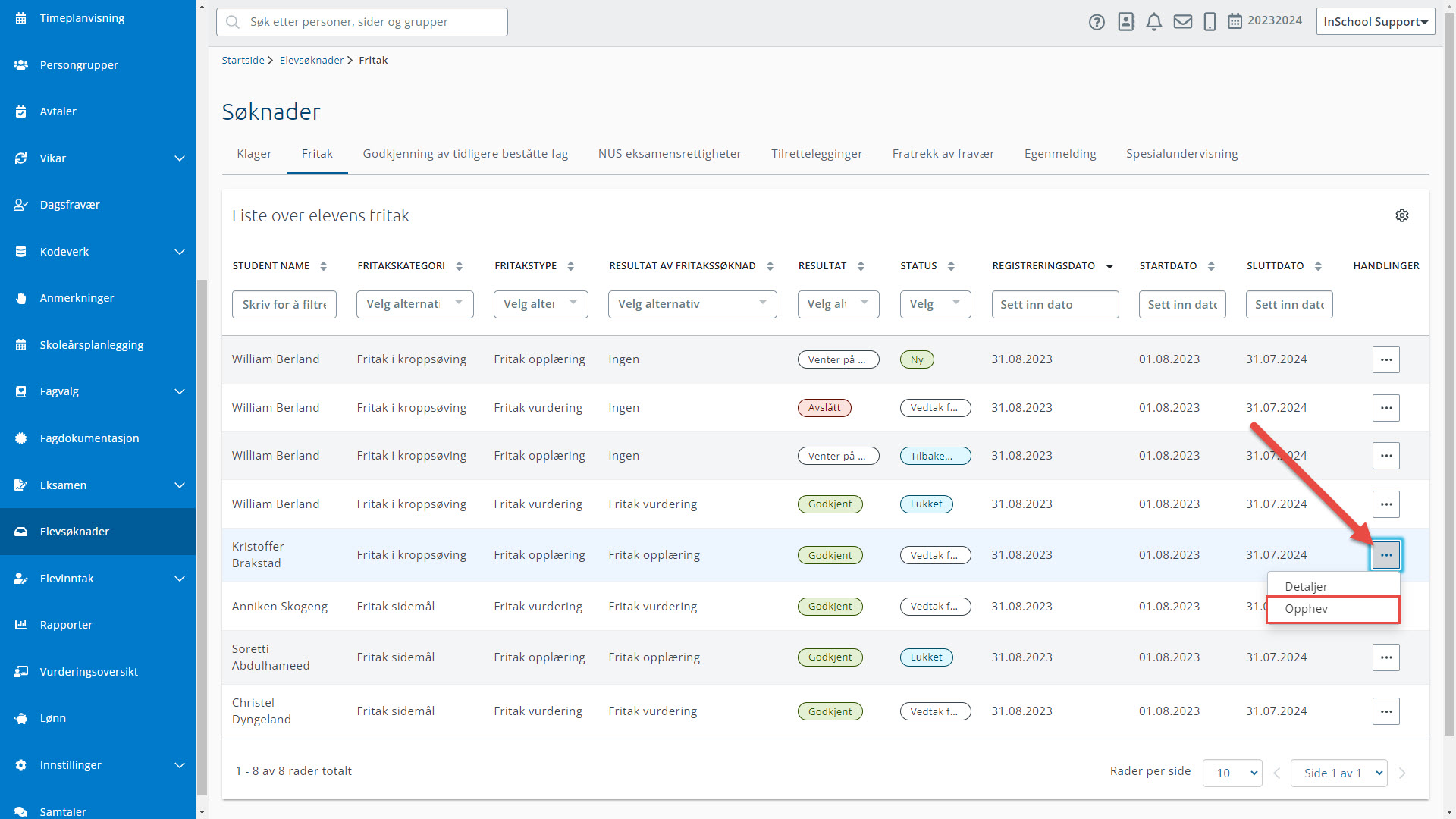Go to next page arrow
Screen dimensions: 1456x819
pos(1402,773)
